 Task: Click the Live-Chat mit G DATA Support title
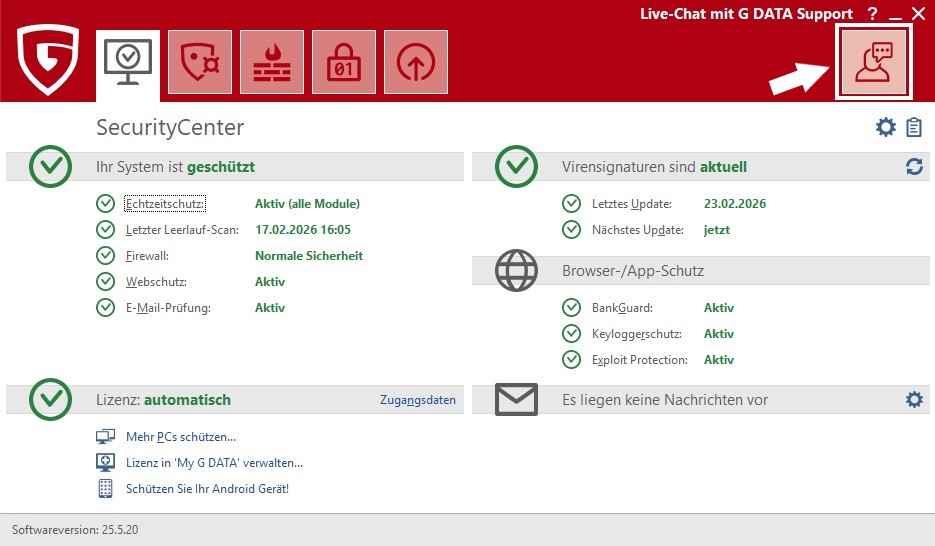(x=747, y=14)
